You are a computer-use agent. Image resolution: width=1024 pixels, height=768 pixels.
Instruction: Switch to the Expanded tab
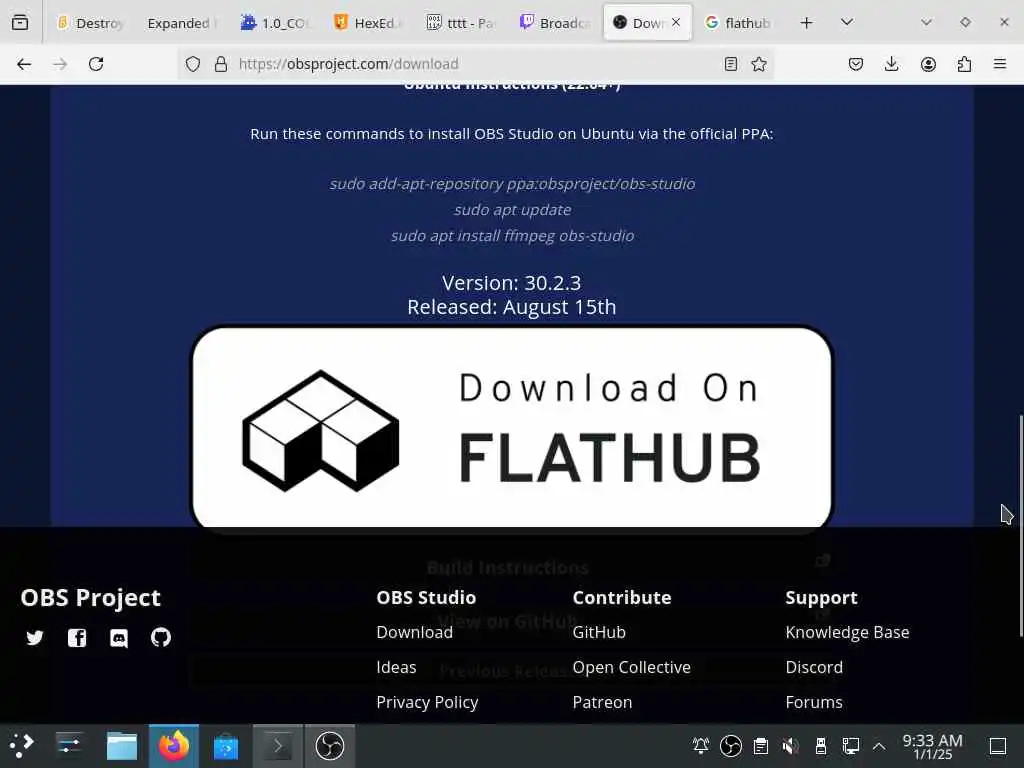coord(181,23)
